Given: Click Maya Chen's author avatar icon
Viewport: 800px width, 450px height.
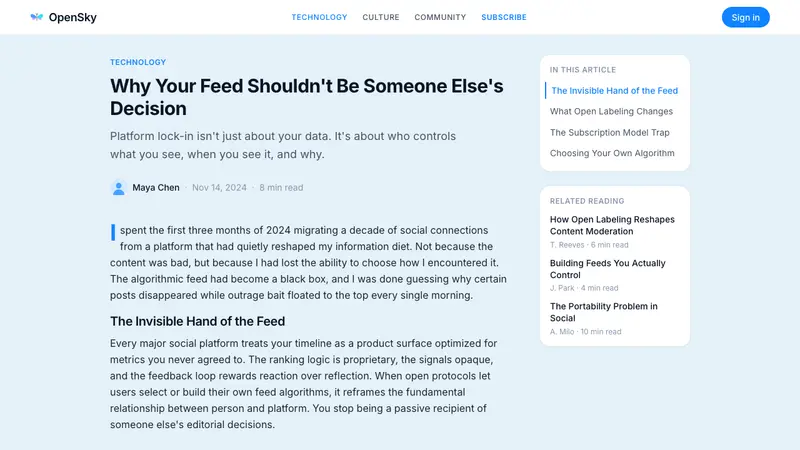Looking at the screenshot, I should click(118, 188).
